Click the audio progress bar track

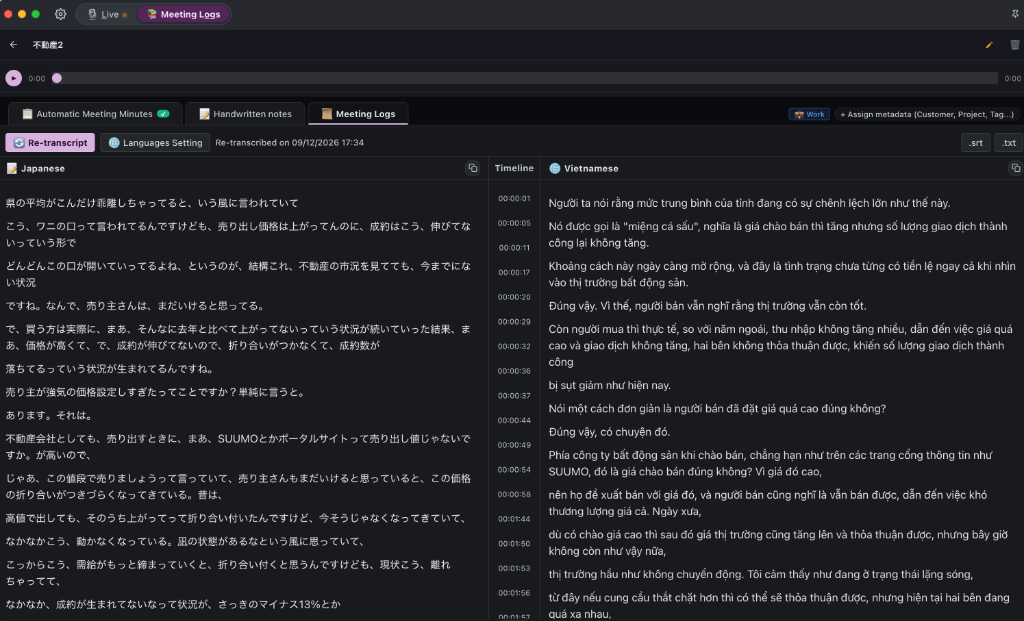point(526,78)
